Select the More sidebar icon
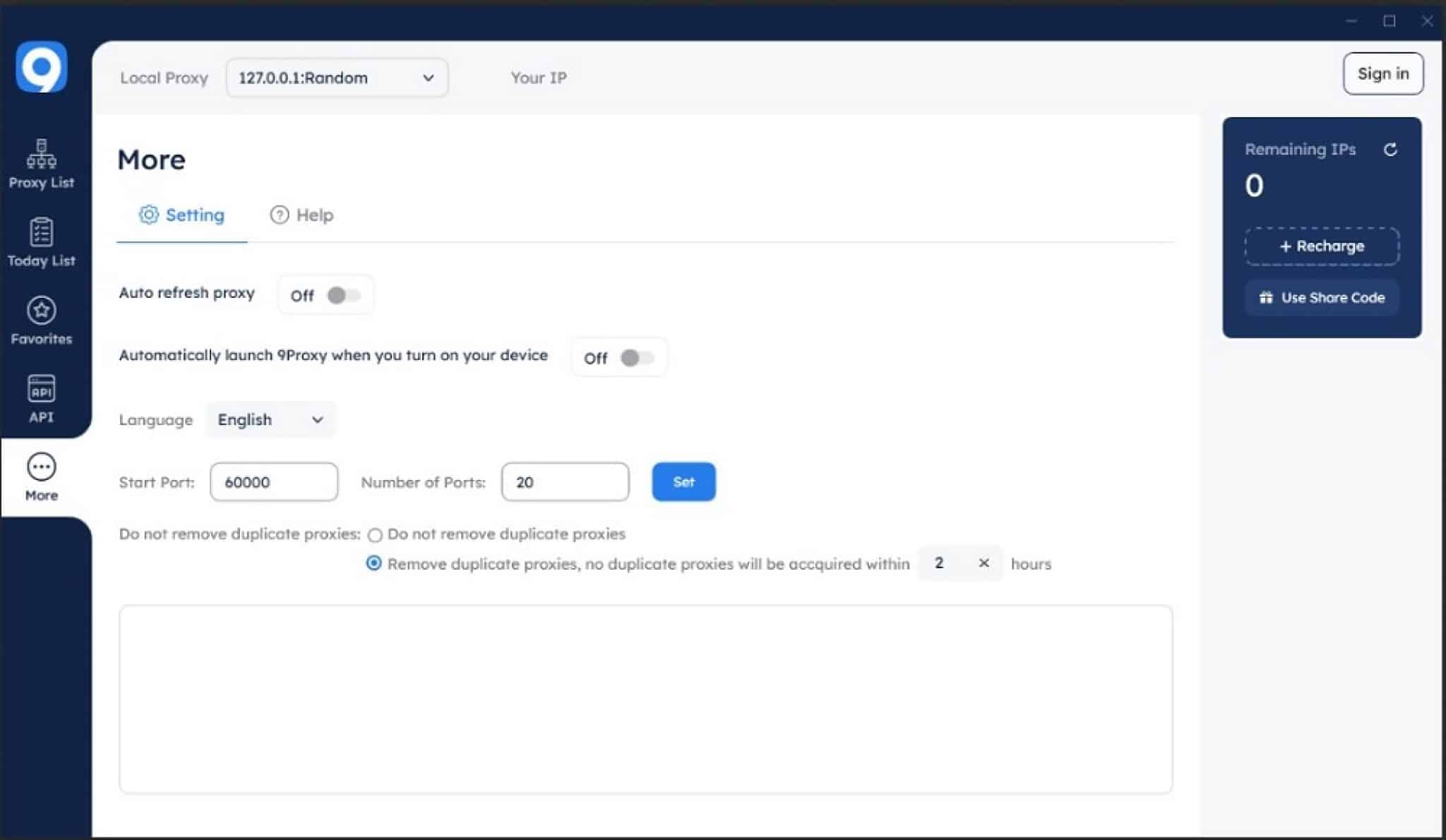Image resolution: width=1446 pixels, height=840 pixels. [x=42, y=476]
